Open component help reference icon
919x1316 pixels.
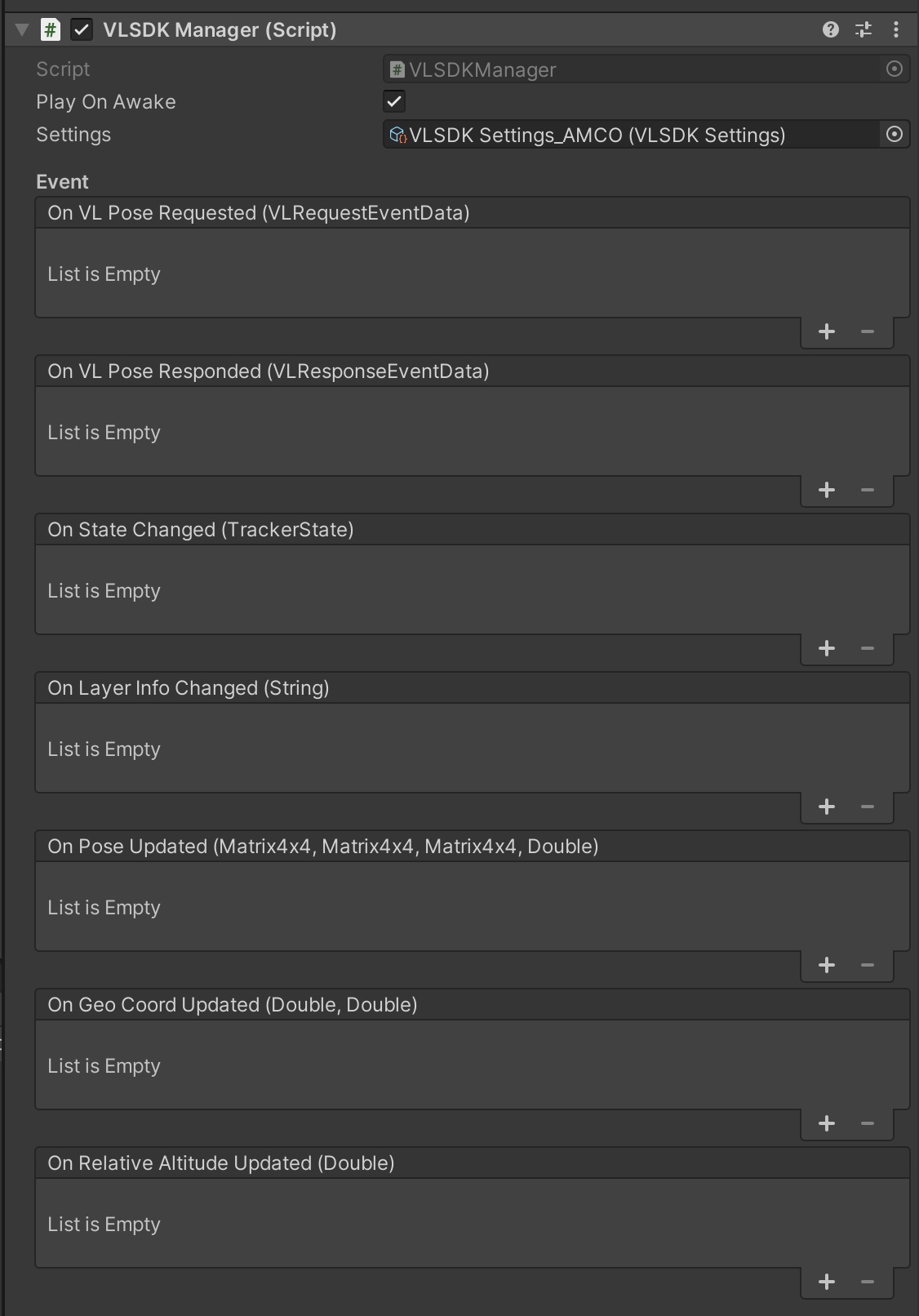click(x=830, y=30)
